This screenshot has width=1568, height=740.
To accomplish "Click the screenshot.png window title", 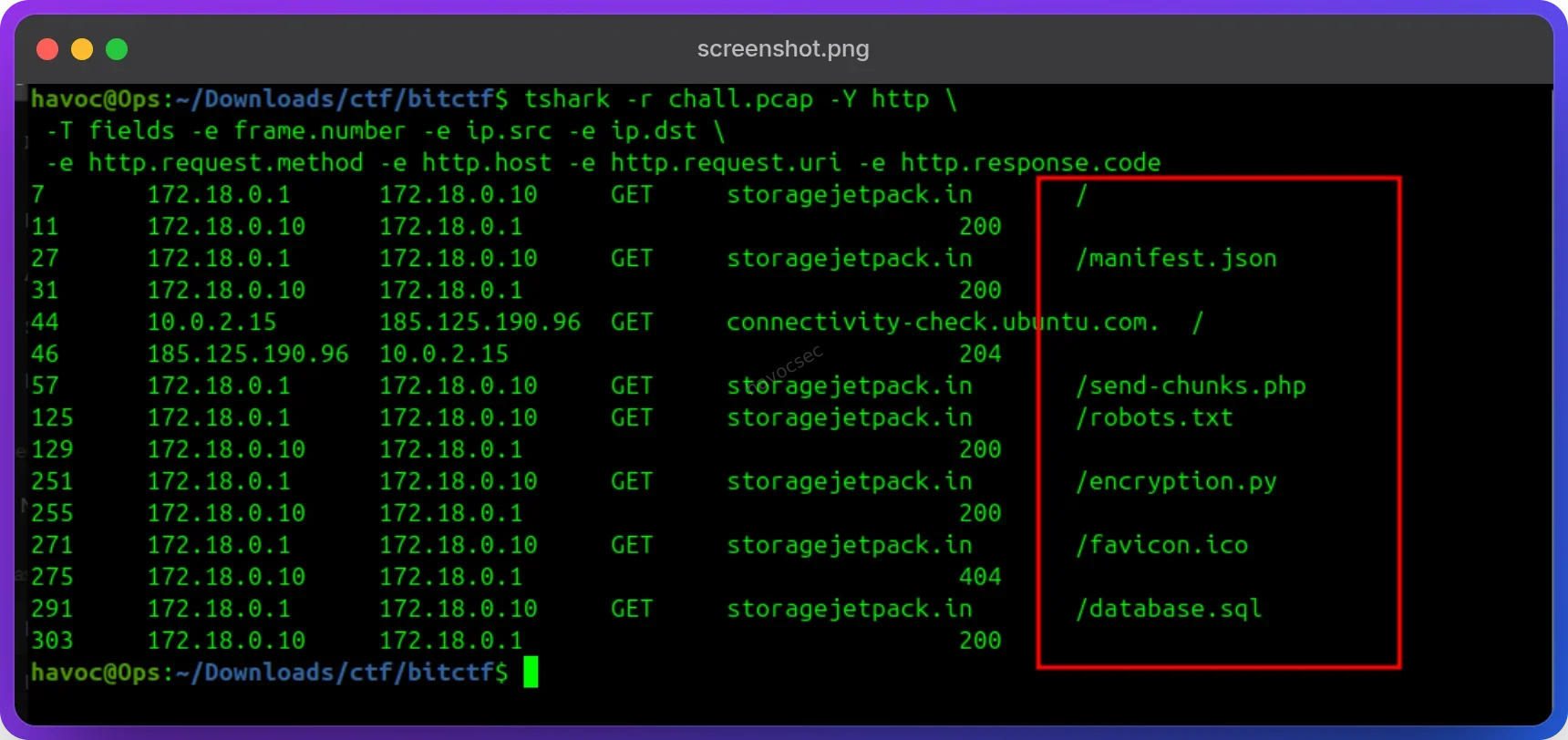I will coord(783,49).
